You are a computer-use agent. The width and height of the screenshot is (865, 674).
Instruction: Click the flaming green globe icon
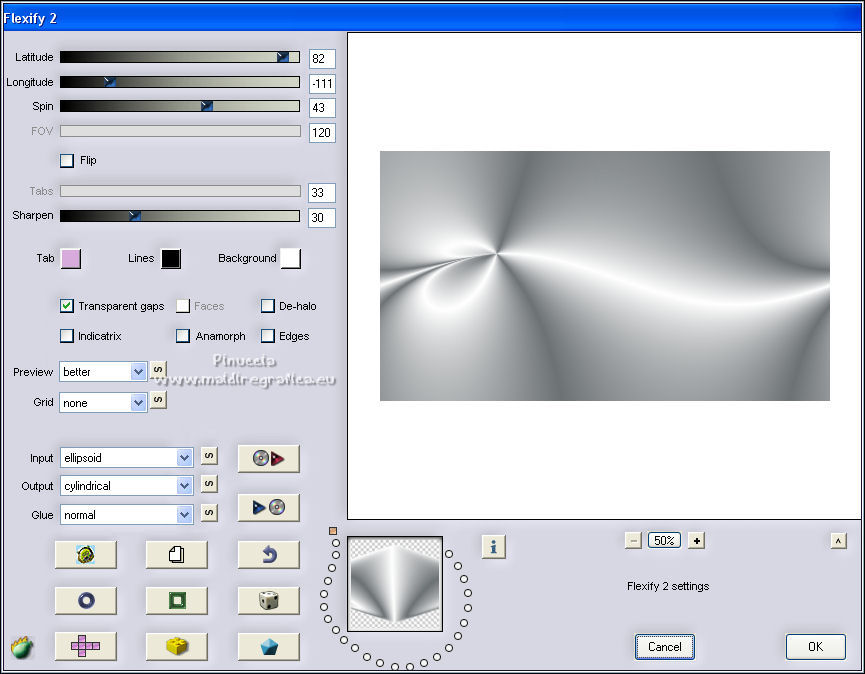[x=22, y=648]
